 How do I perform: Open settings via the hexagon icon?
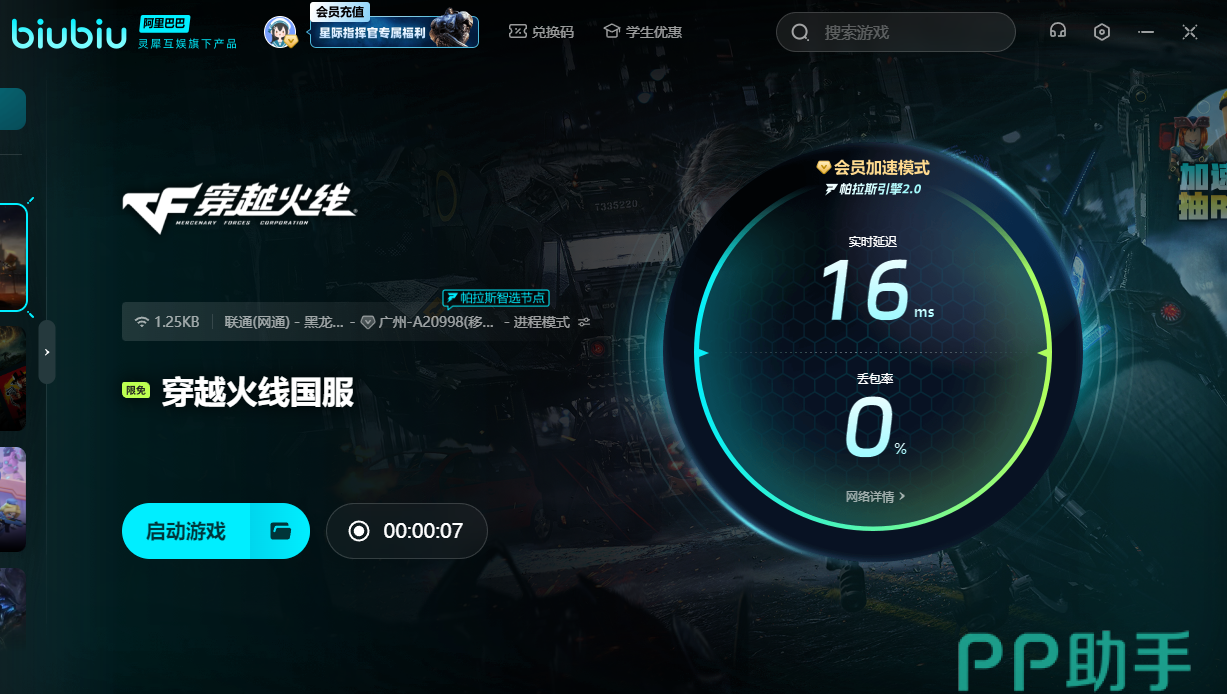pos(1102,32)
